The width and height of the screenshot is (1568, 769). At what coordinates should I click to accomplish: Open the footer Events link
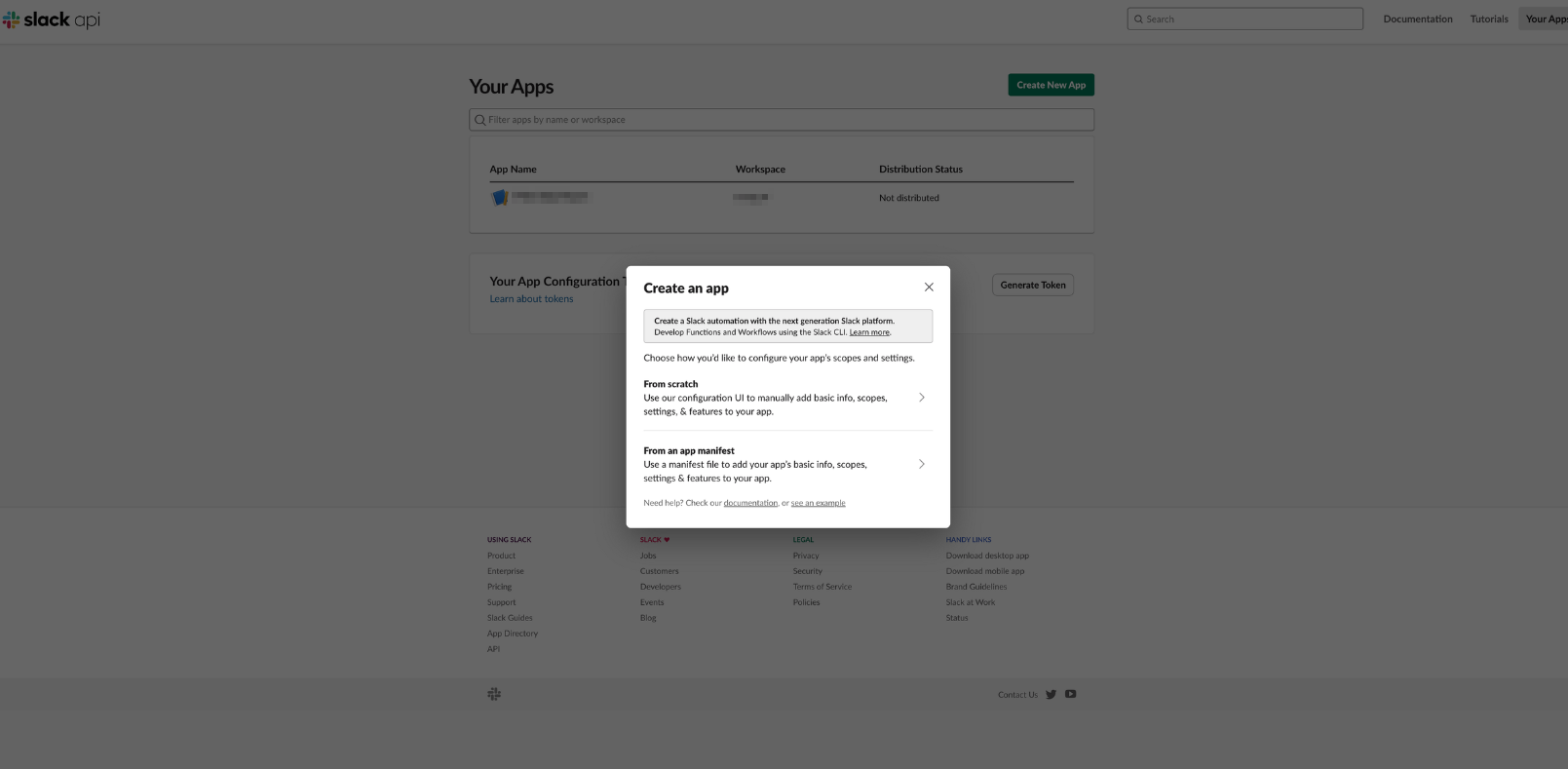click(652, 602)
